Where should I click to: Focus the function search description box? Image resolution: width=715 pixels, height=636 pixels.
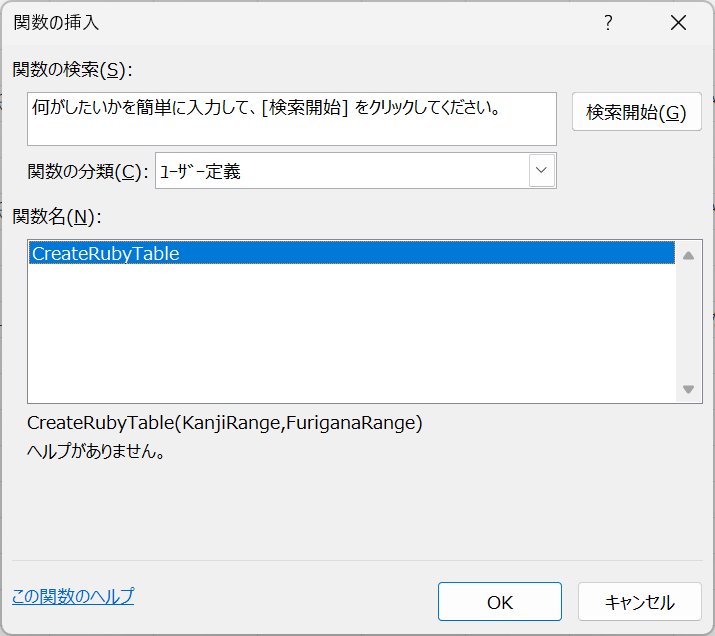point(292,119)
